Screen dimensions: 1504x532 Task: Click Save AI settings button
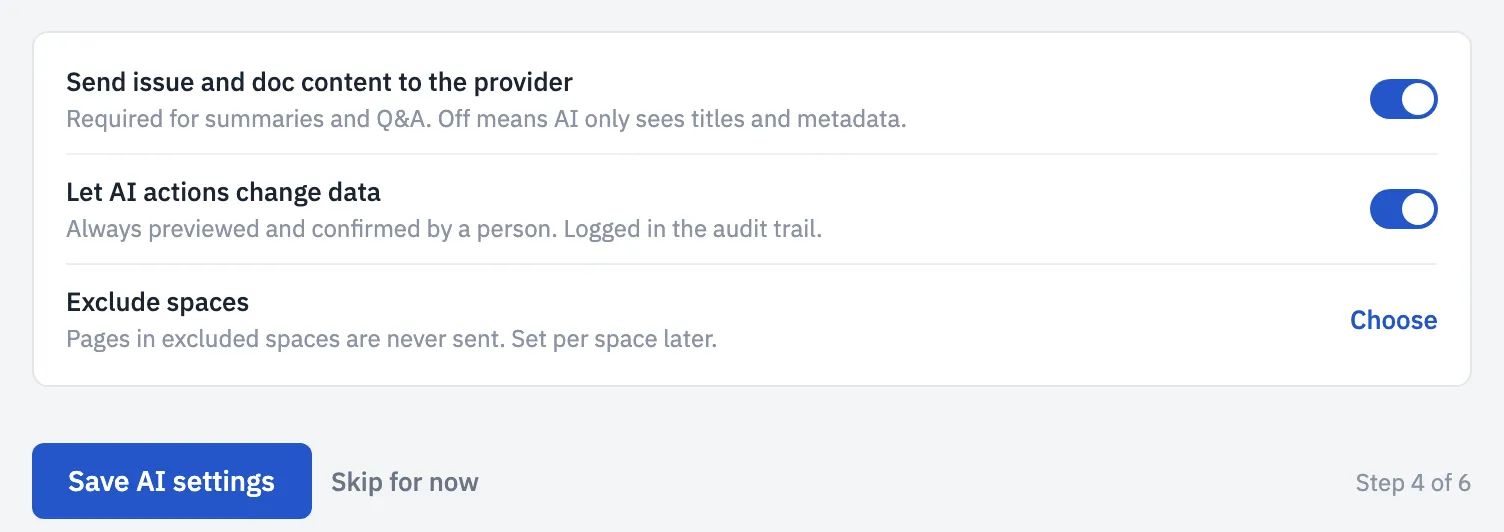(172, 481)
